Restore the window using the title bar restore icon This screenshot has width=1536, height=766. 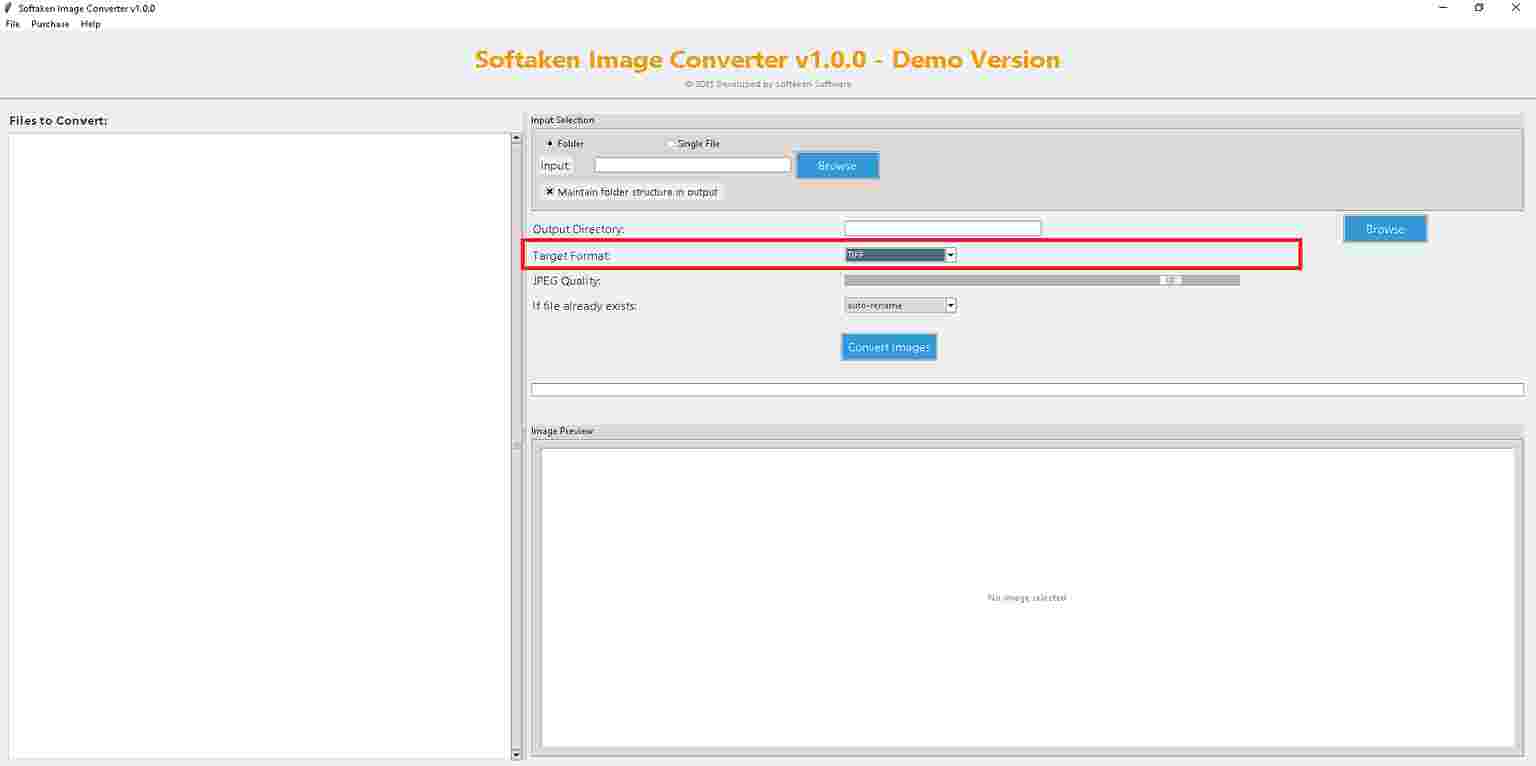pyautogui.click(x=1479, y=8)
